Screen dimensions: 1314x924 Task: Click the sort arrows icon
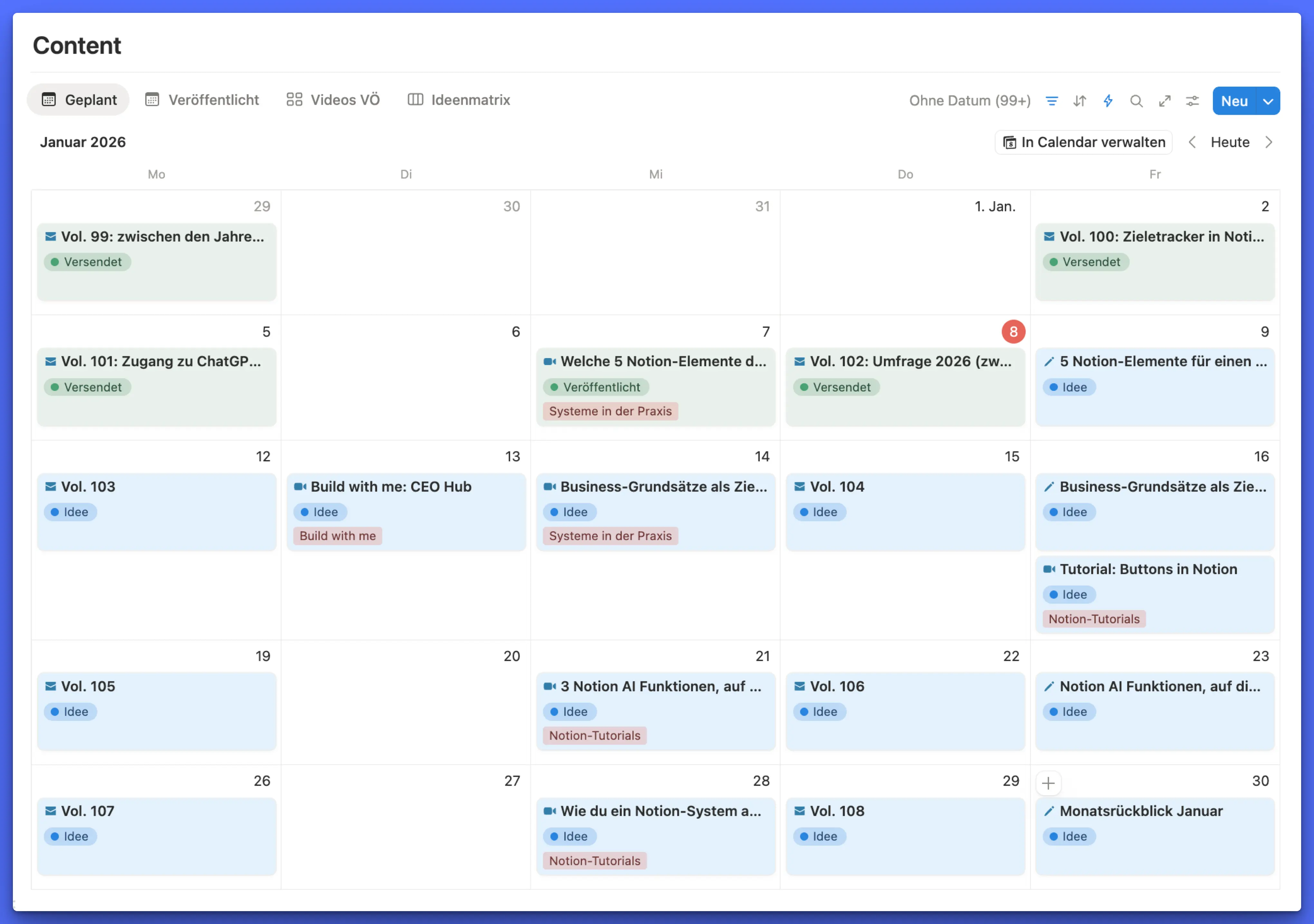(x=1079, y=101)
